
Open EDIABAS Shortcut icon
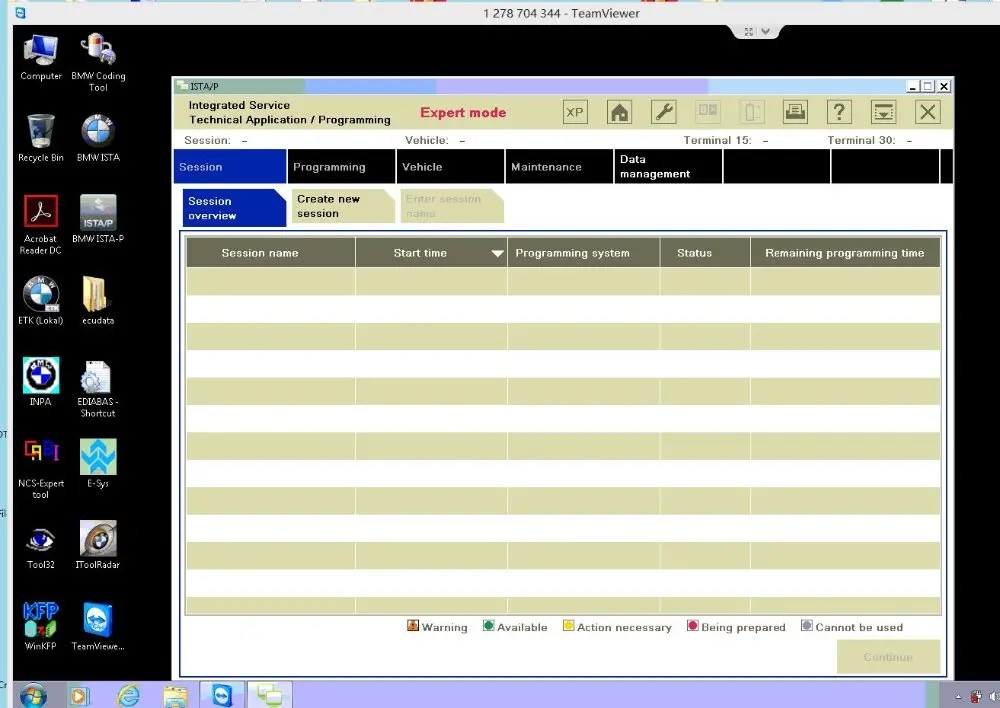(98, 389)
